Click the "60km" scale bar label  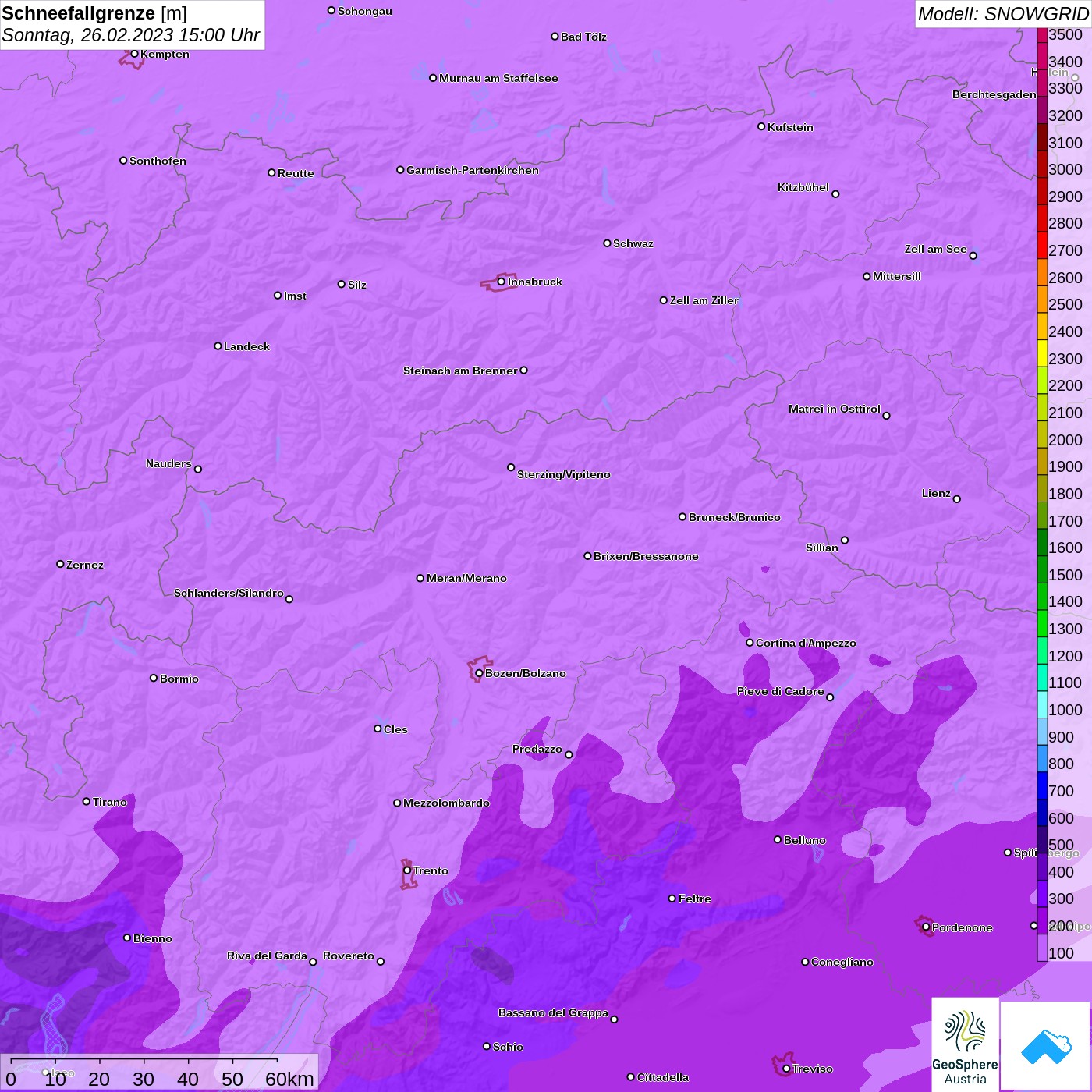[x=289, y=1079]
